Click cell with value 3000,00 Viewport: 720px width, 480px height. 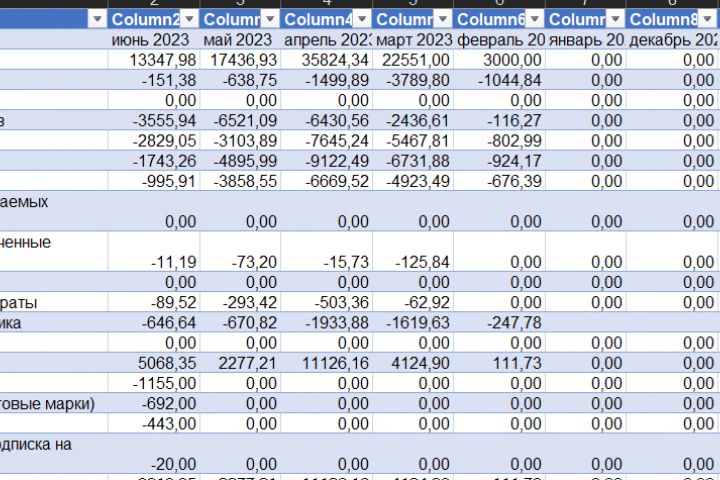499,60
